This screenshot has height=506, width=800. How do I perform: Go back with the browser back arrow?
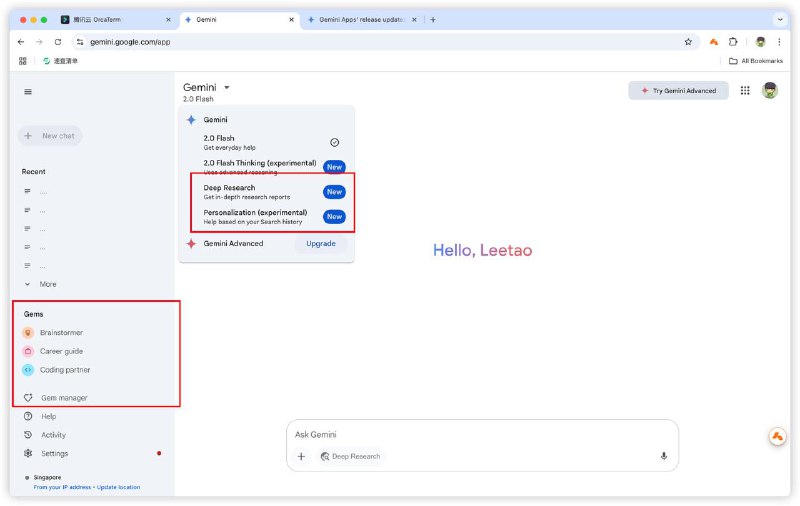tap(21, 42)
